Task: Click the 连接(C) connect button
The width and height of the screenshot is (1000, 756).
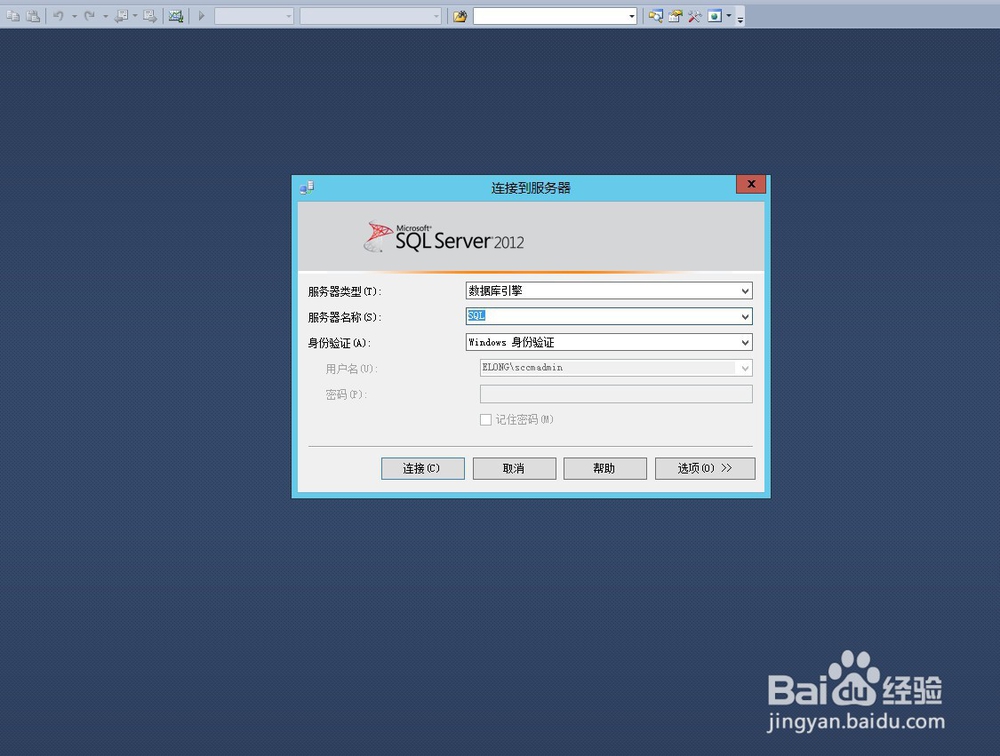Action: [x=423, y=468]
